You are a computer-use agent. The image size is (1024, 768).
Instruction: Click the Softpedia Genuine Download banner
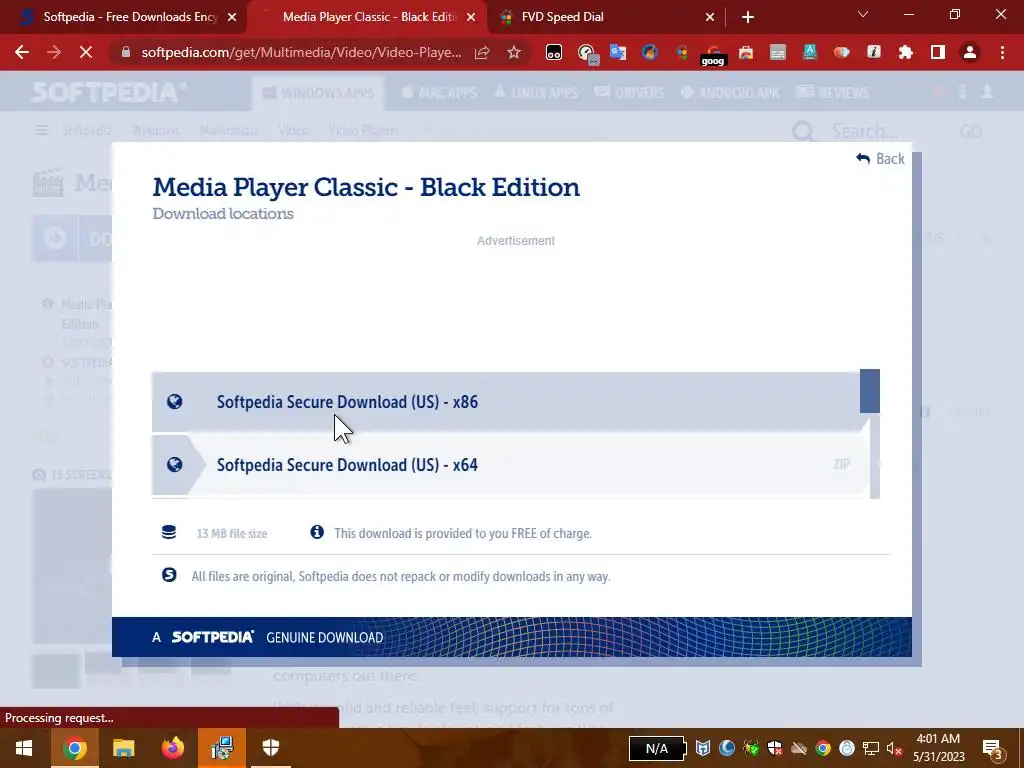click(x=511, y=637)
